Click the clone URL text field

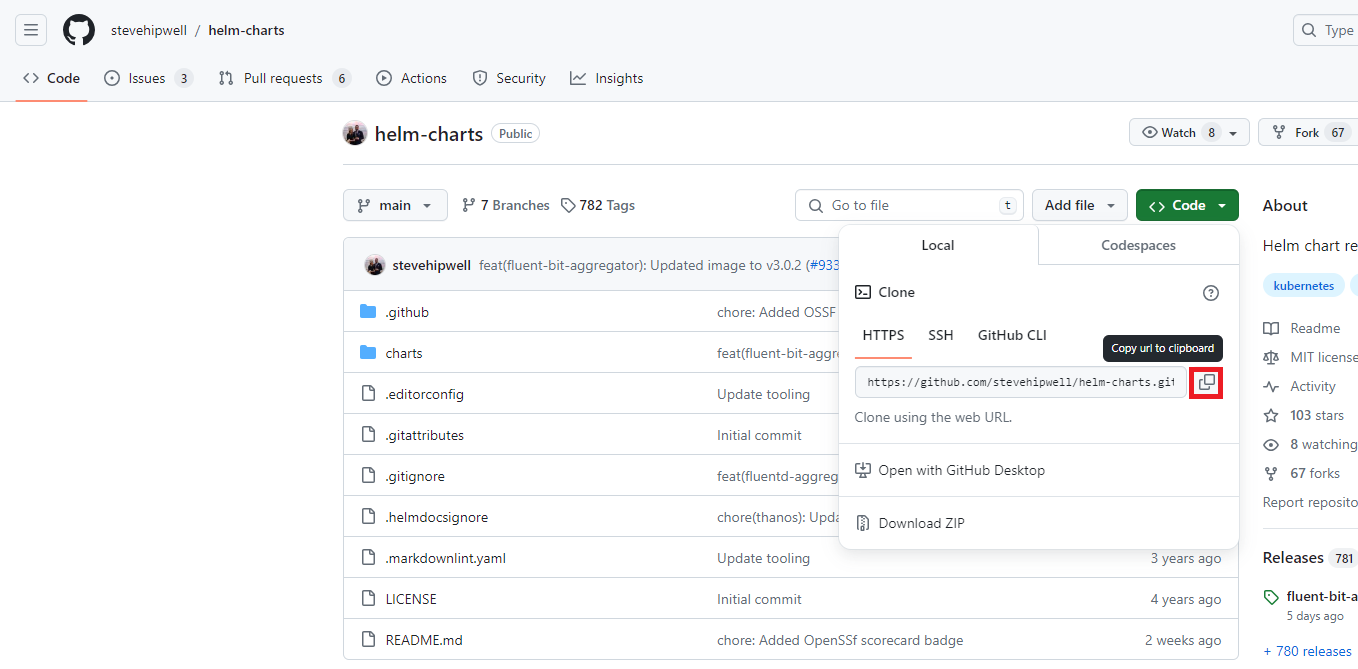coord(1021,382)
